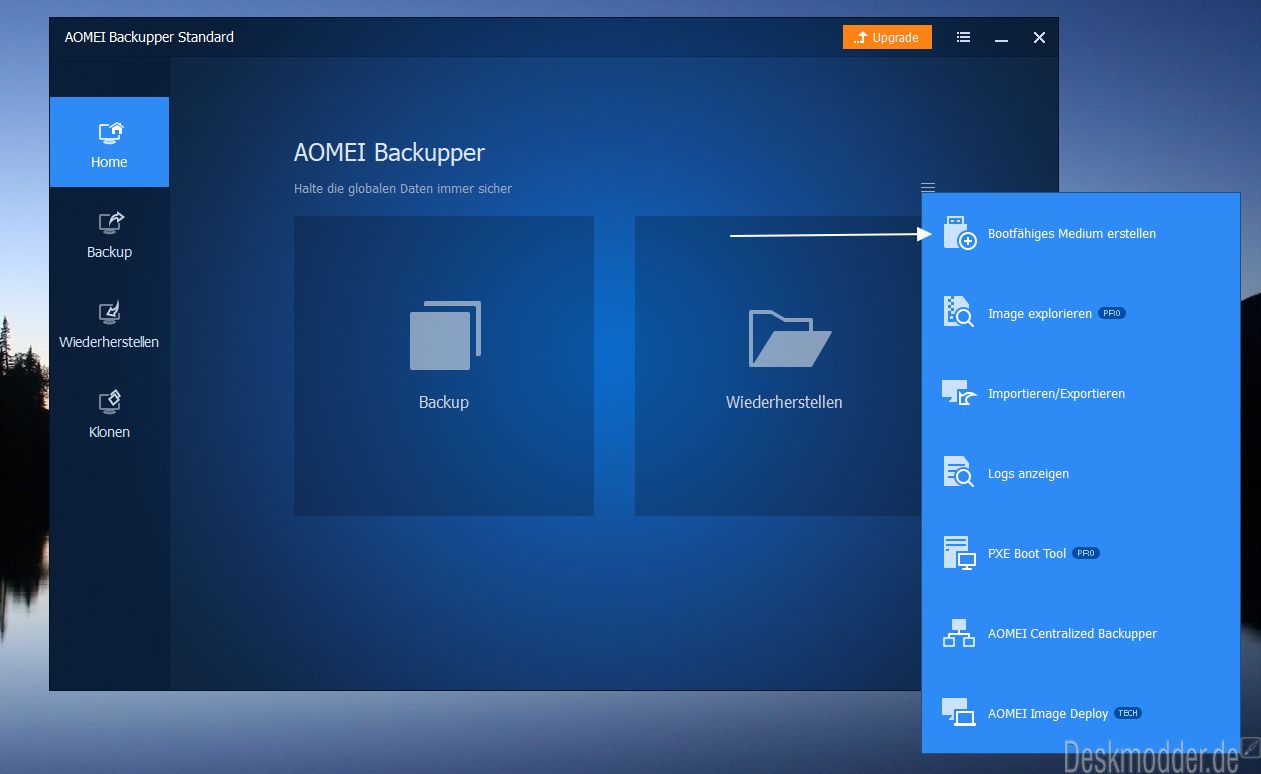Click the Logs anzeigen document icon
The height and width of the screenshot is (774, 1261).
click(958, 472)
